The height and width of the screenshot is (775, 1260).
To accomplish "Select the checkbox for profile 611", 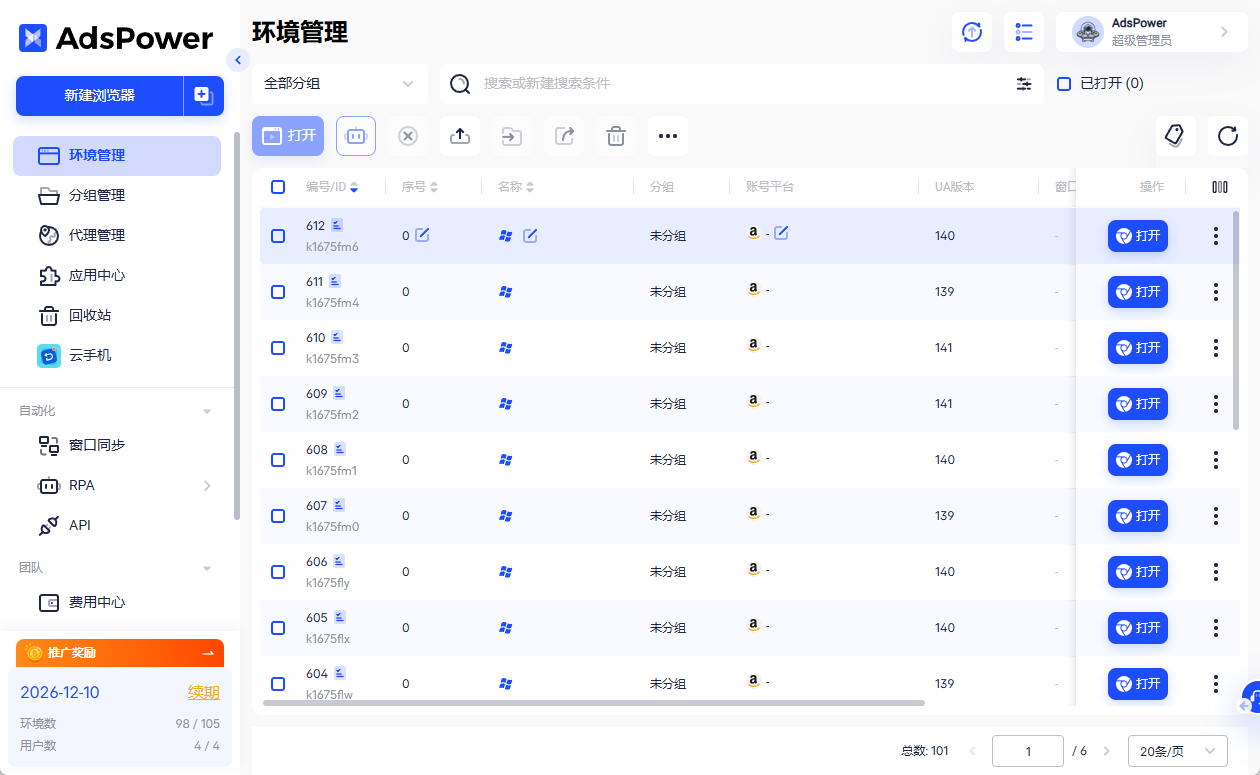I will click(278, 292).
